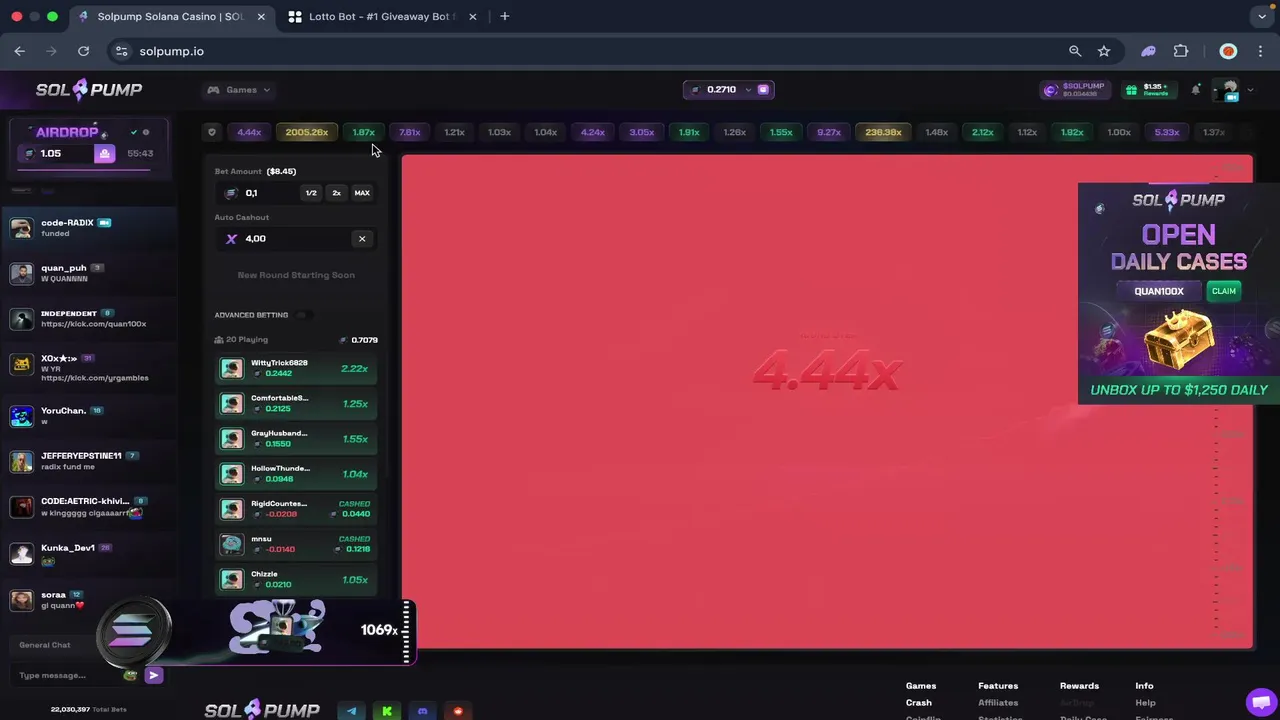
Task: Open the Affiliates footer link
Action: click(x=998, y=703)
